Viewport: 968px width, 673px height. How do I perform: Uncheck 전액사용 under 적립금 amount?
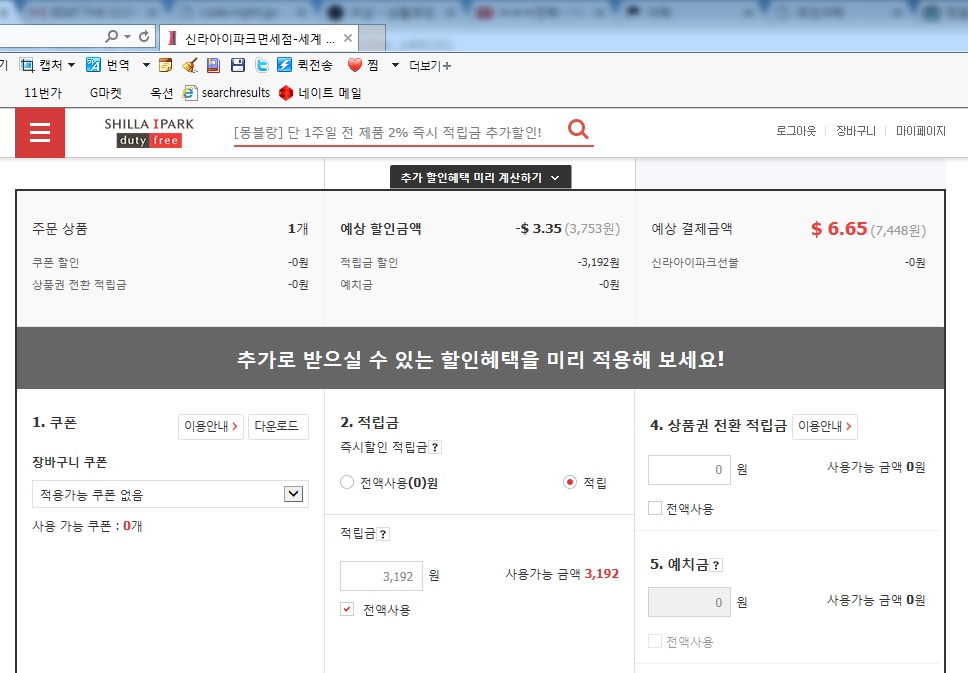[x=347, y=609]
